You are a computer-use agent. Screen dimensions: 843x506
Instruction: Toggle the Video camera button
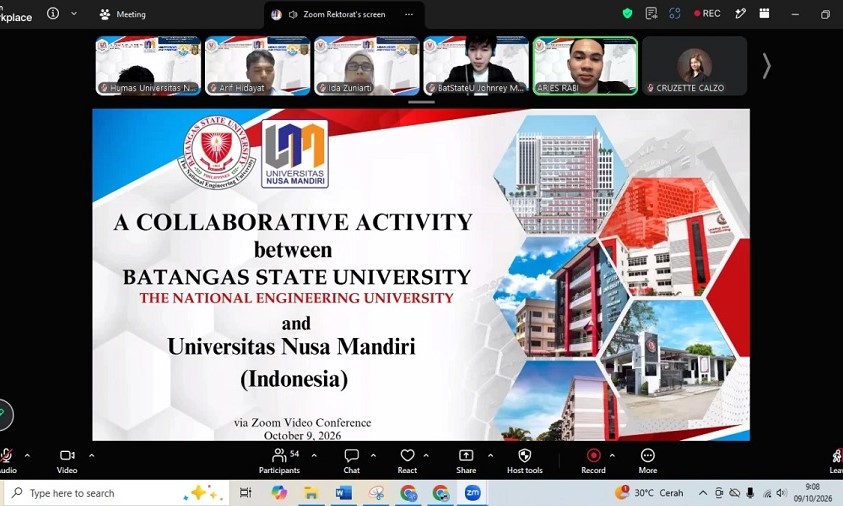click(x=67, y=461)
